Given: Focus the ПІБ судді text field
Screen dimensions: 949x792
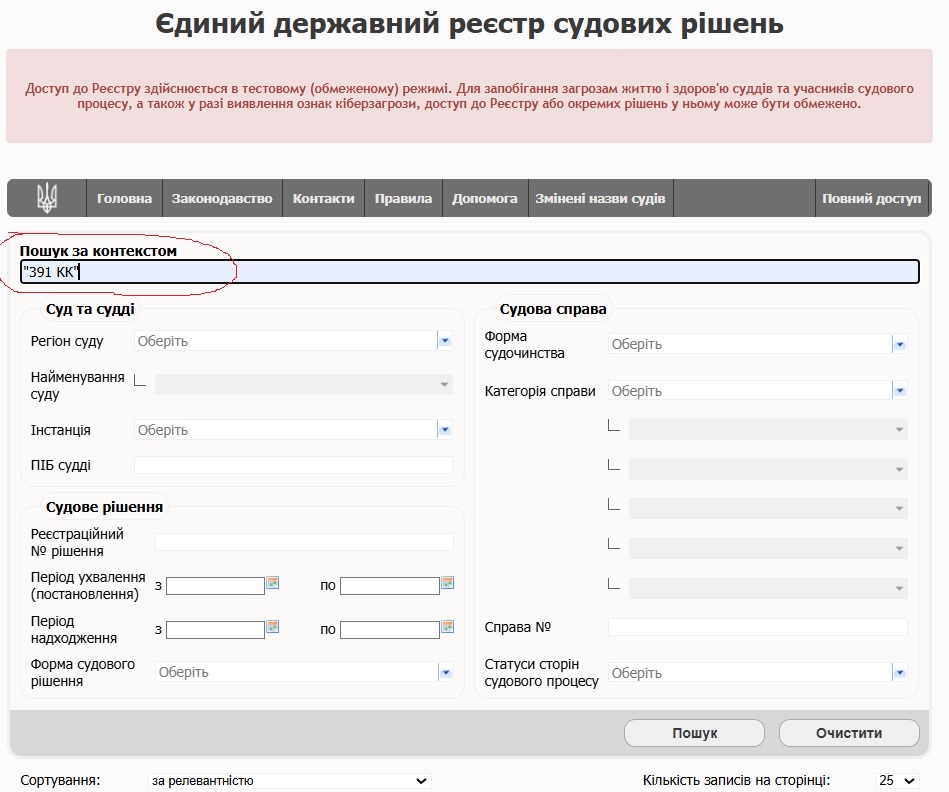Looking at the screenshot, I should [x=294, y=465].
